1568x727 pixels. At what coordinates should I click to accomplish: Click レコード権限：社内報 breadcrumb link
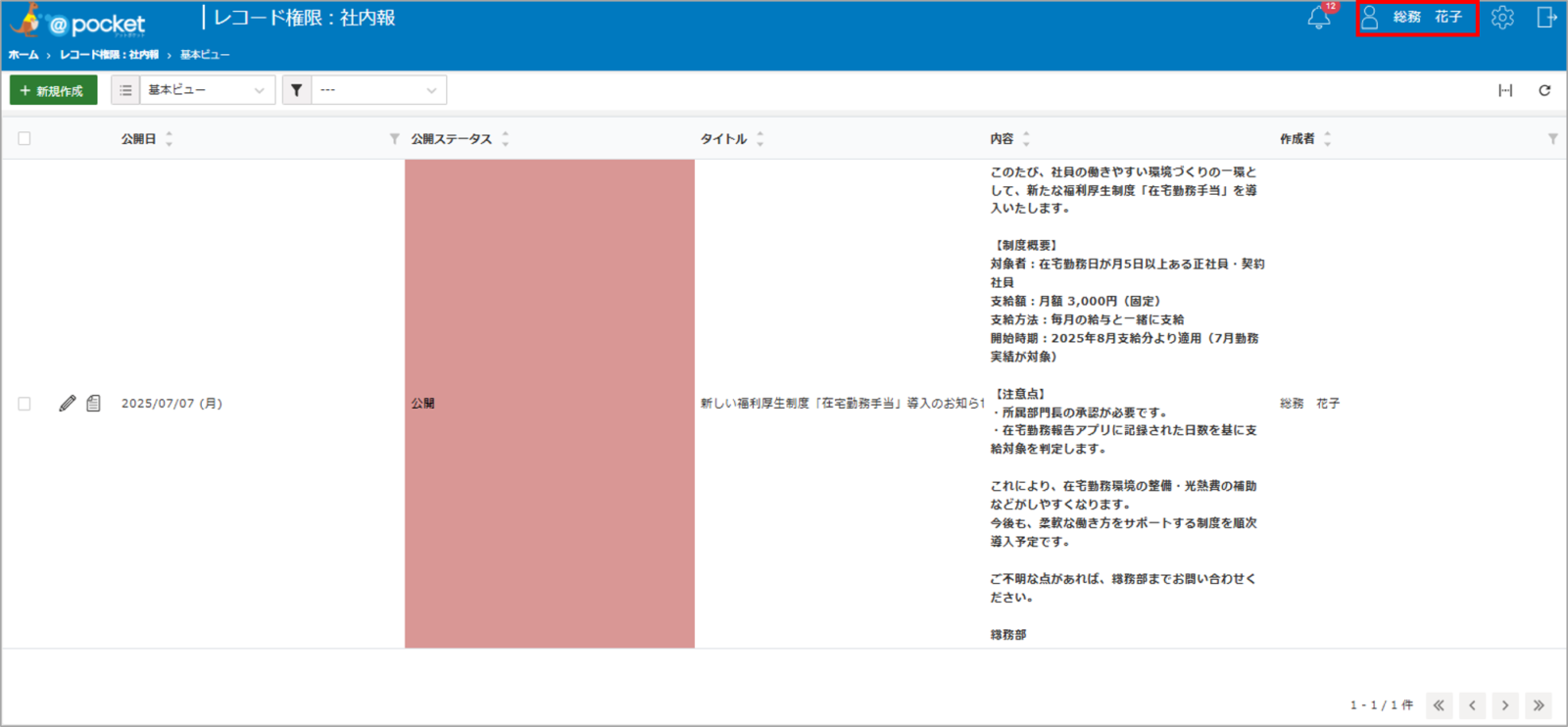[x=109, y=55]
